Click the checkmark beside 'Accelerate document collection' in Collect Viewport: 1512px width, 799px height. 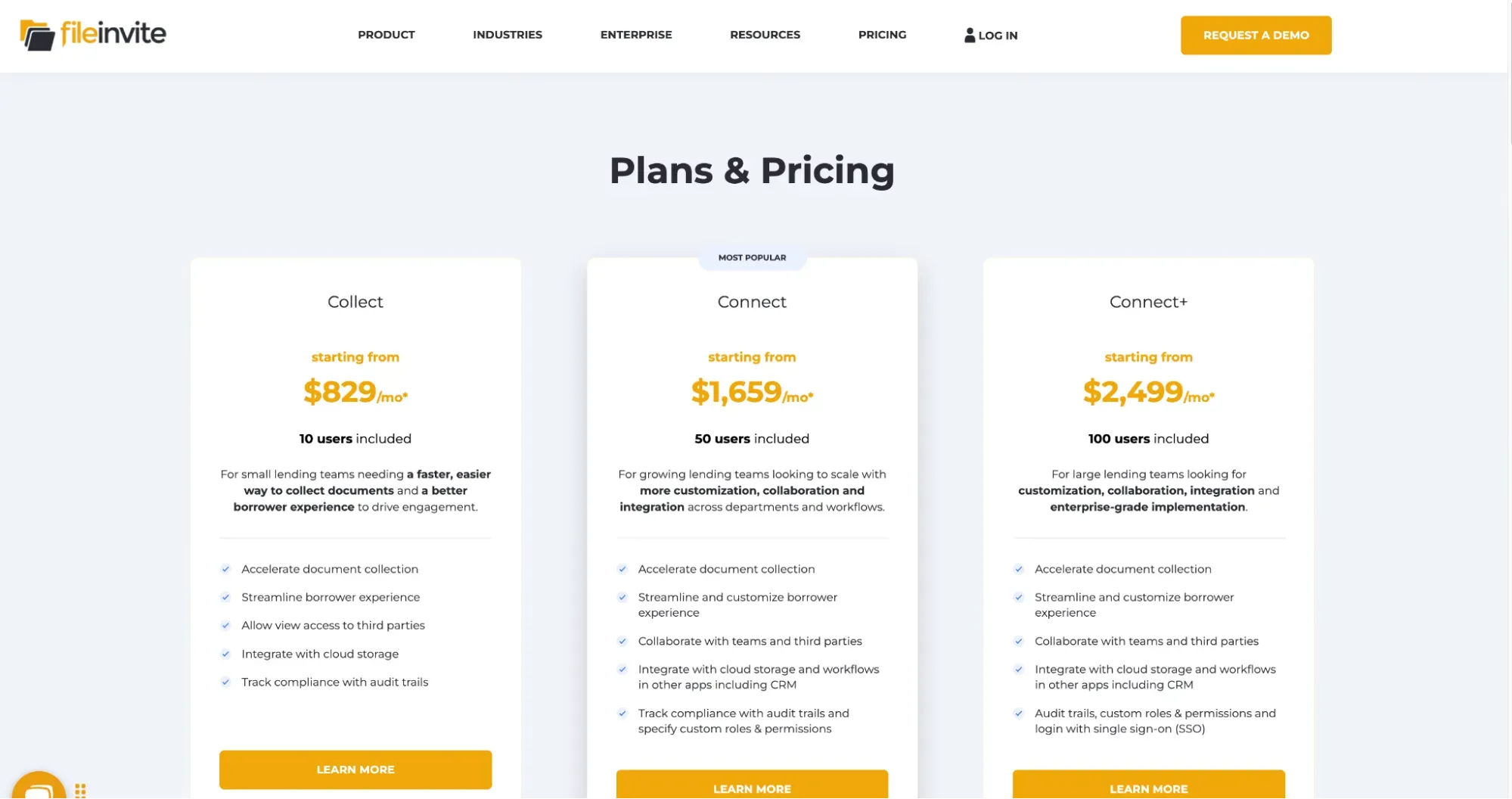click(x=225, y=569)
